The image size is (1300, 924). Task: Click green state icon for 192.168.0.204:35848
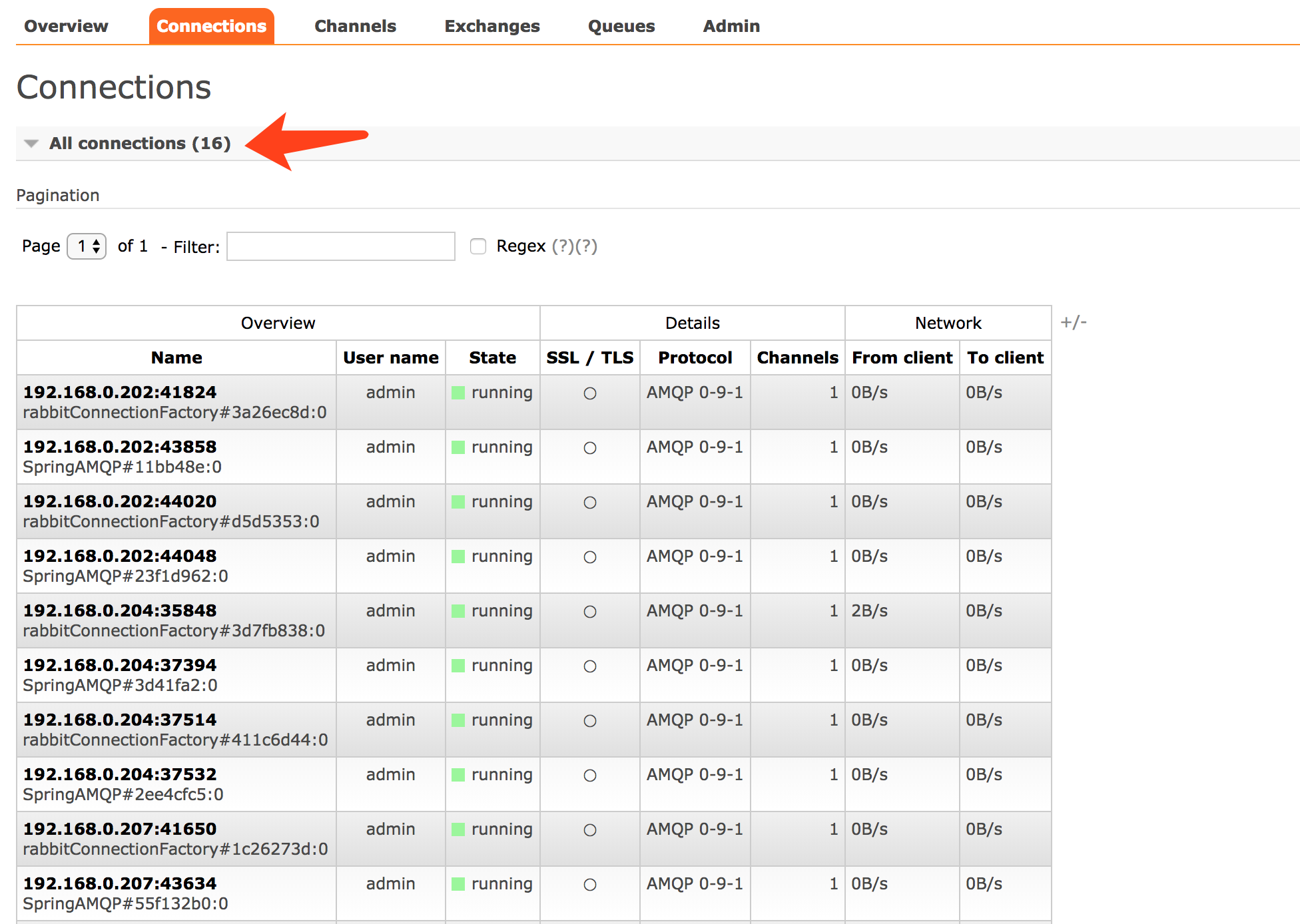click(458, 611)
